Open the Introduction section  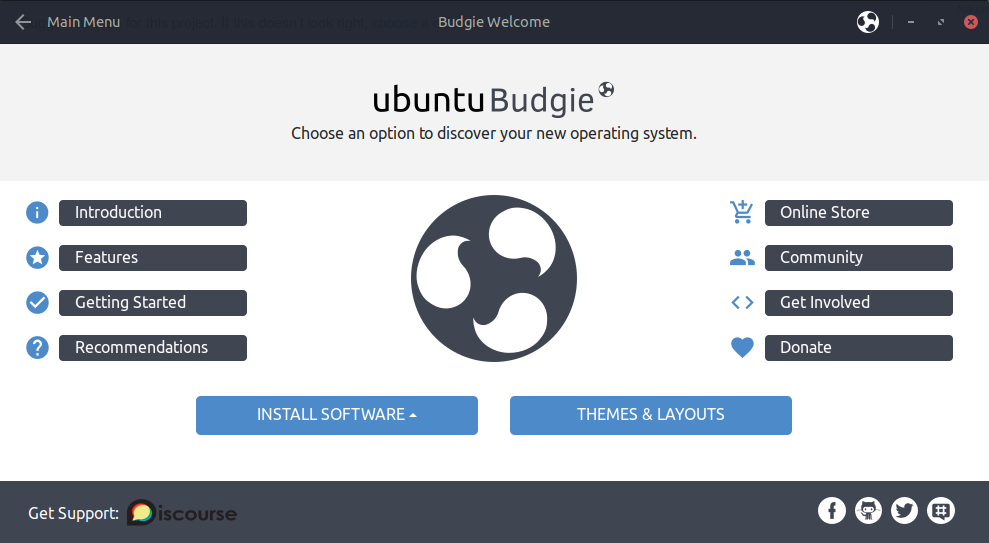(x=153, y=213)
